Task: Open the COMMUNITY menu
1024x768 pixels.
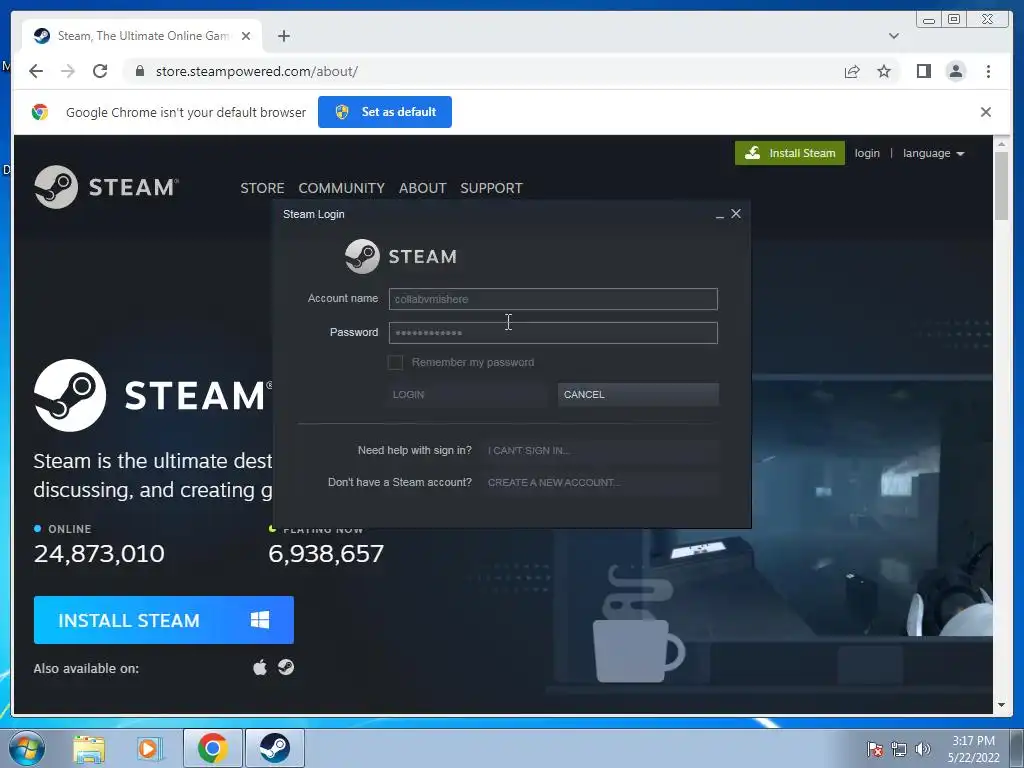Action: tap(341, 188)
